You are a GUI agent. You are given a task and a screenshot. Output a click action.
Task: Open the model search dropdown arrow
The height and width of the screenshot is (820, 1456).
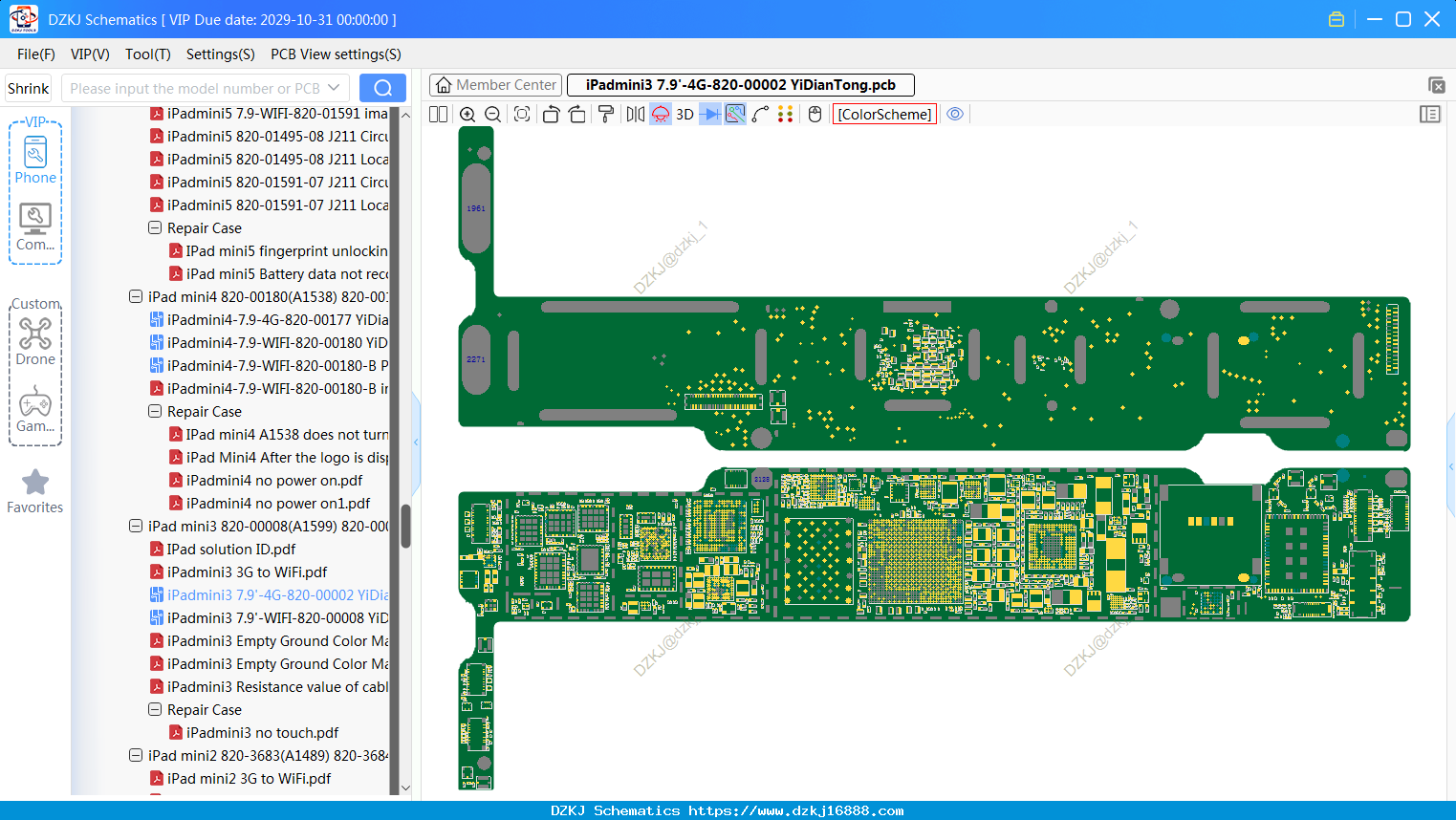pyautogui.click(x=334, y=88)
